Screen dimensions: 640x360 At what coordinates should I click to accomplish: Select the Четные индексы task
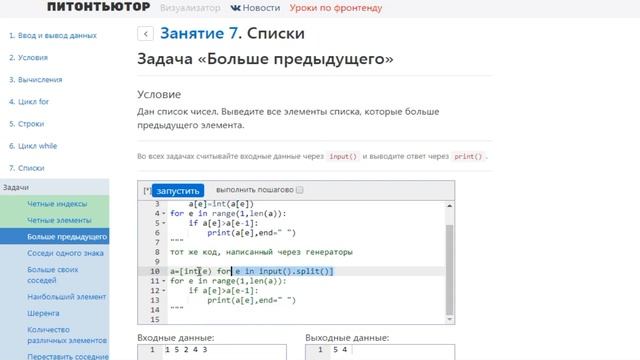(54, 204)
